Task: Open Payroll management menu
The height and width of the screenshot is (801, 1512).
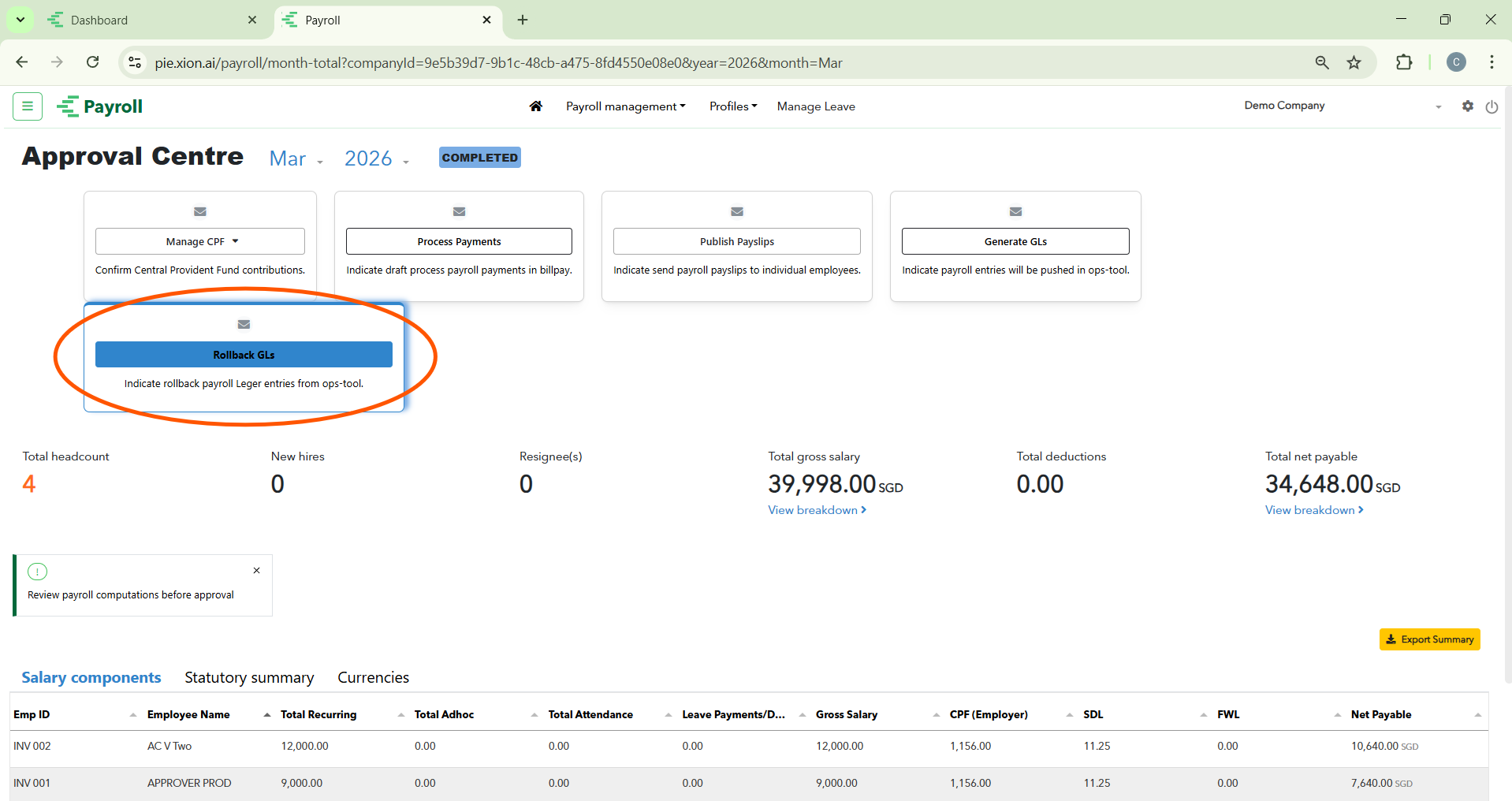Action: [625, 106]
